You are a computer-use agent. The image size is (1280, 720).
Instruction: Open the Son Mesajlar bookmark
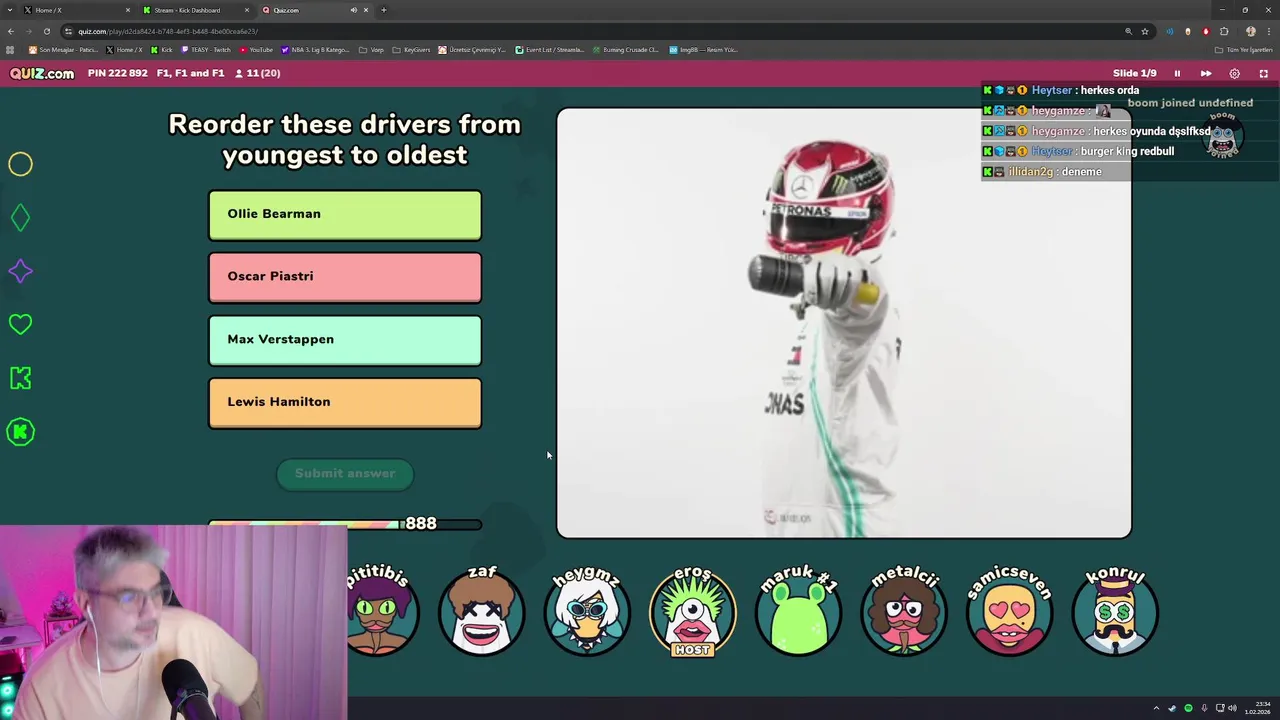pyautogui.click(x=63, y=49)
